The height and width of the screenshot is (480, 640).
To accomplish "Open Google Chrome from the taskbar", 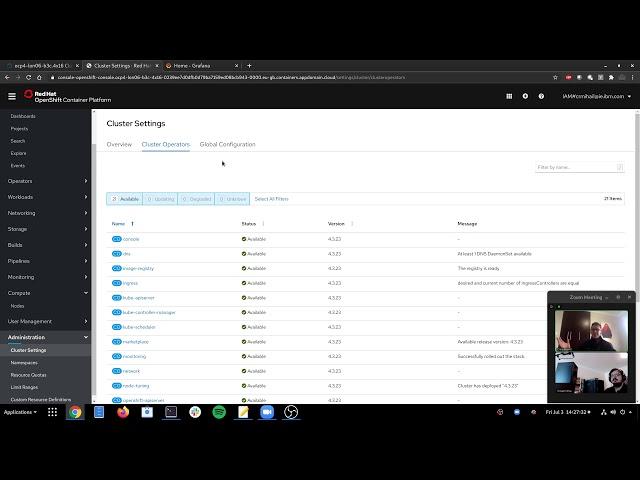I will [75, 412].
